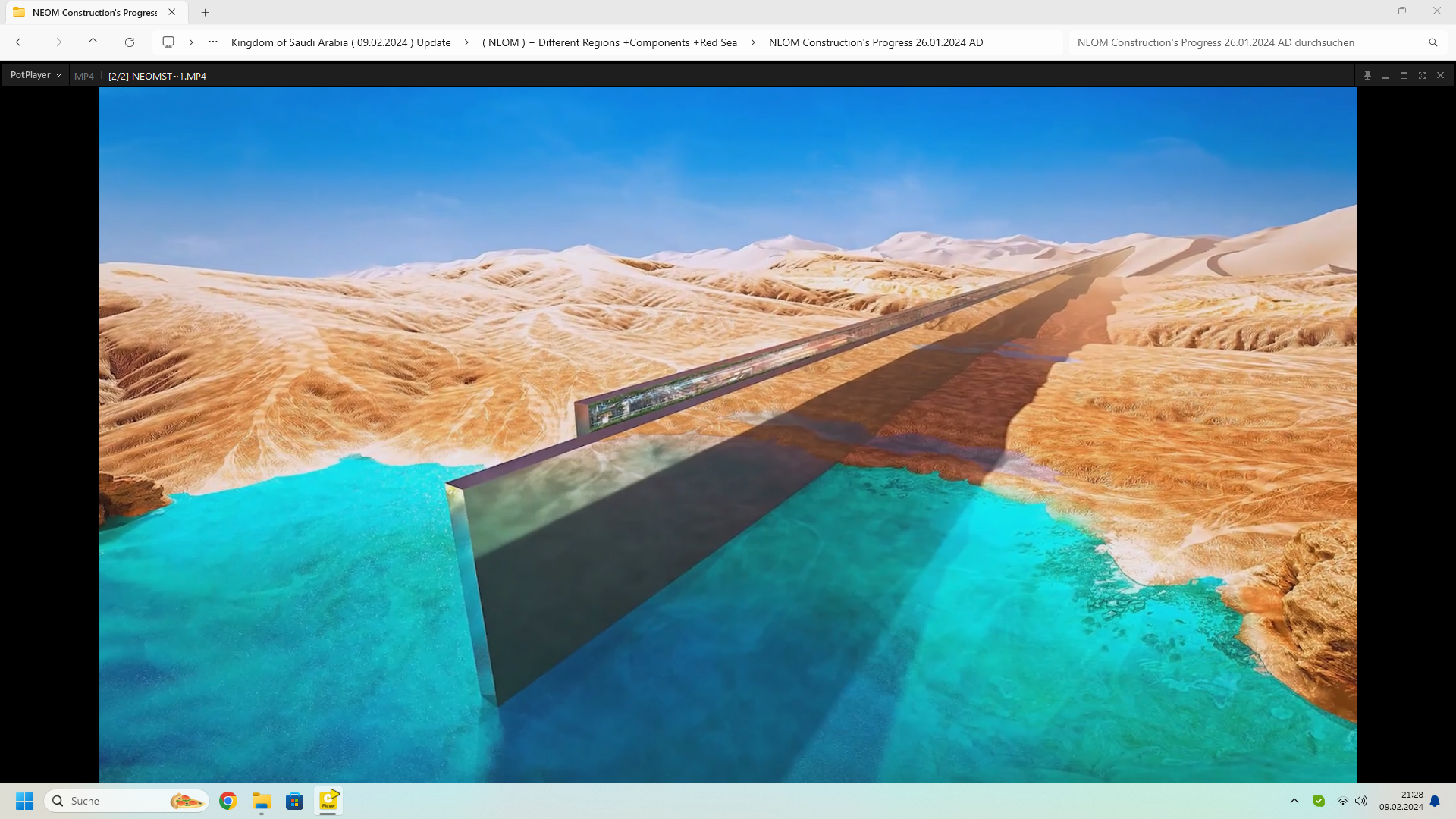1456x819 pixels.
Task: Expand chevron after Kingdom of Saudi Arabia breadcrumb
Action: (466, 42)
